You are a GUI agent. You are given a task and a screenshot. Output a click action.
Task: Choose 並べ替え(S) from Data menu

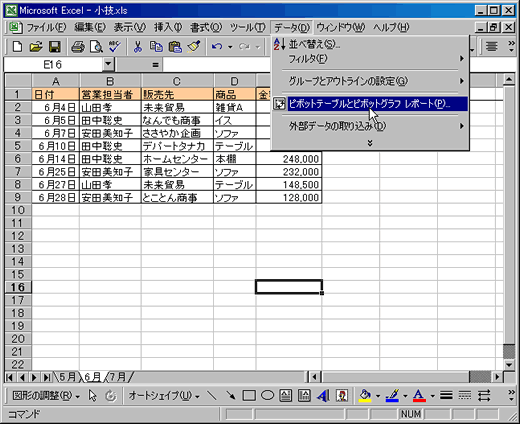[x=370, y=44]
